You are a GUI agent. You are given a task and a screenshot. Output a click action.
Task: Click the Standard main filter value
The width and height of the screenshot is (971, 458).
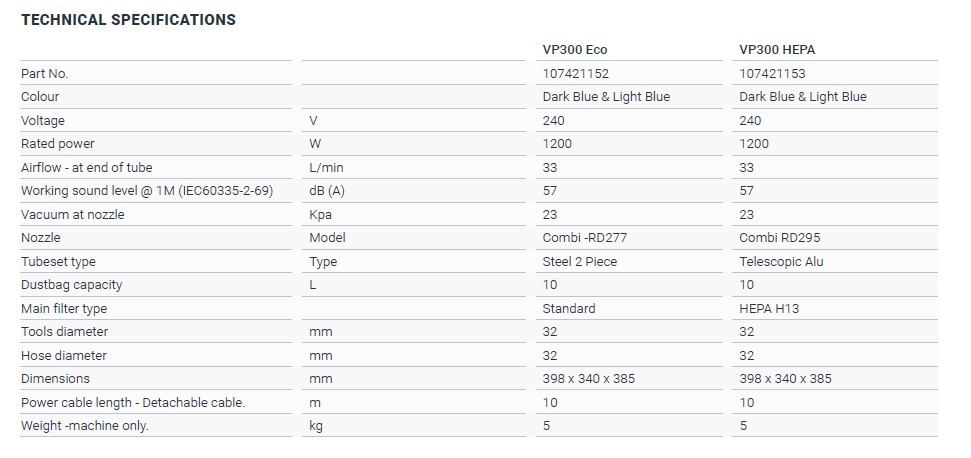tap(569, 309)
